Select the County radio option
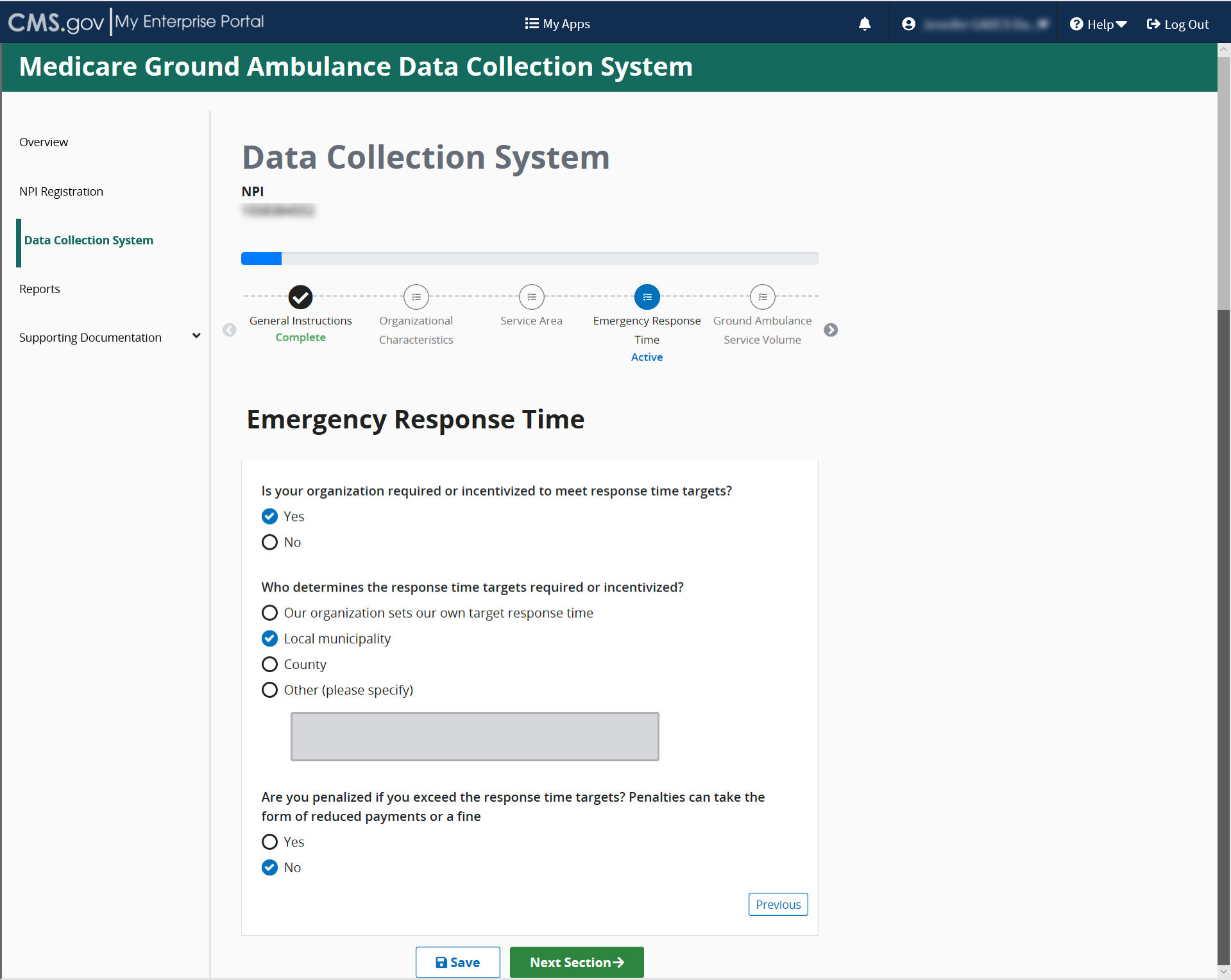The width and height of the screenshot is (1231, 980). coord(269,664)
